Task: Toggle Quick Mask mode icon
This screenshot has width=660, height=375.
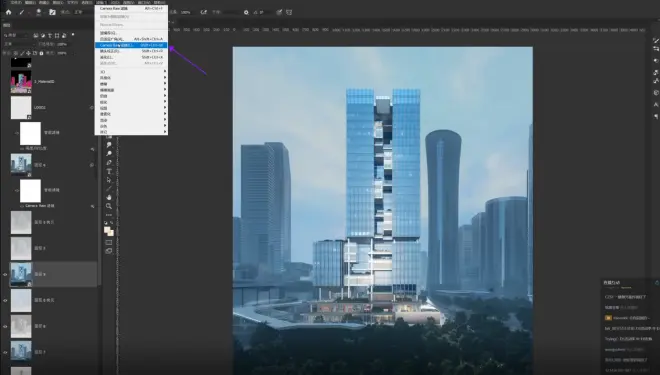Action: coord(109,242)
